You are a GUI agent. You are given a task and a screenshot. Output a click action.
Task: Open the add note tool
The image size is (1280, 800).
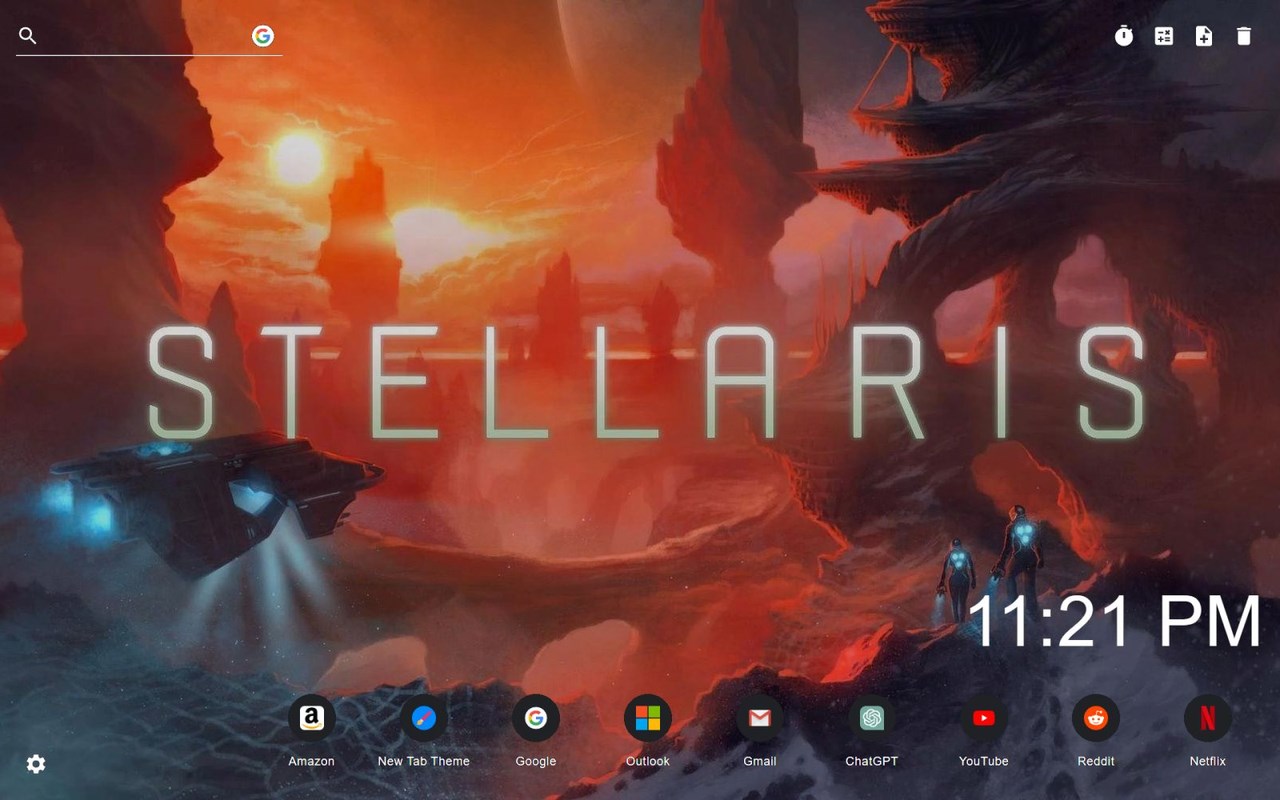(x=1204, y=36)
